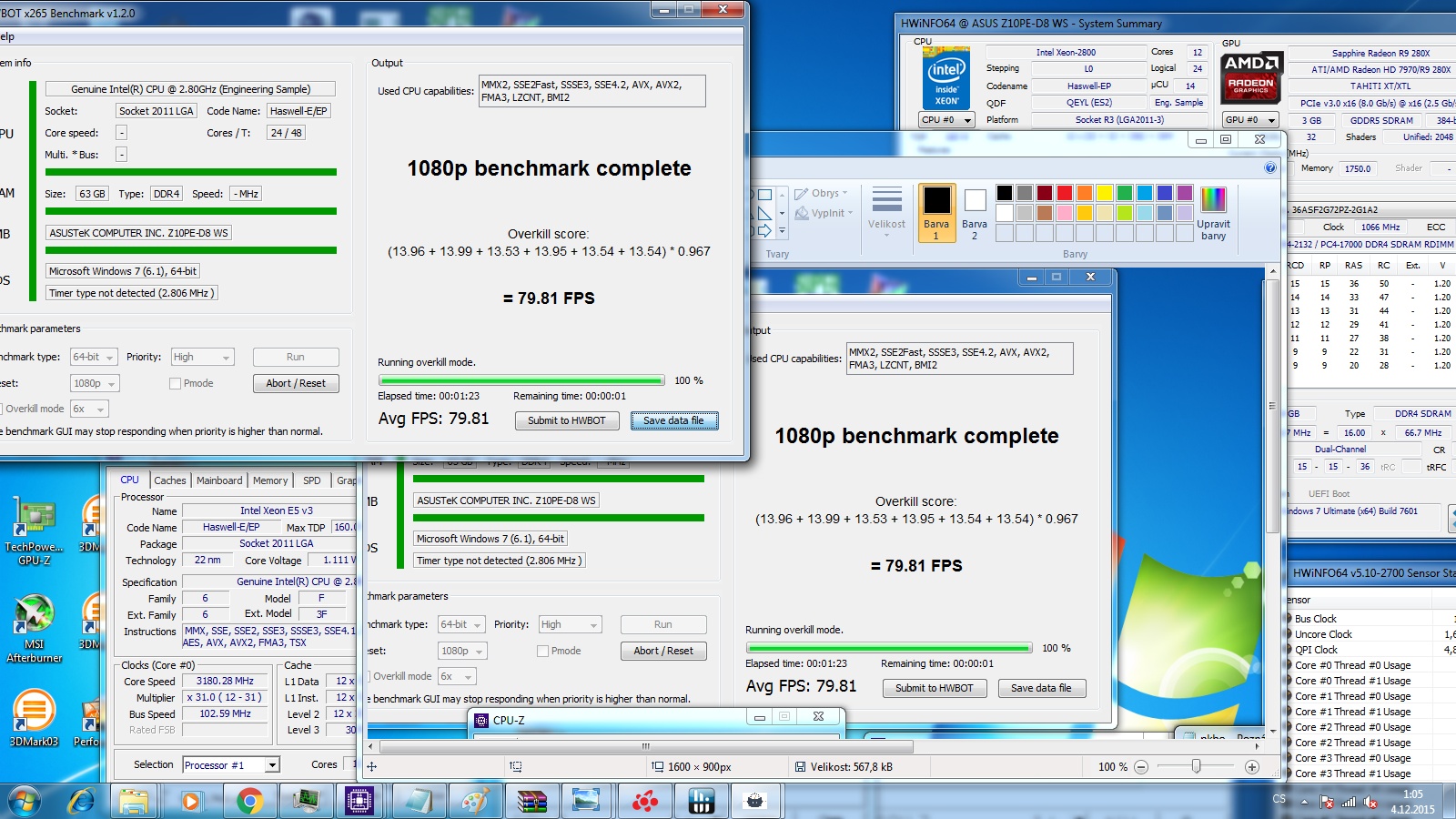Open the system monitor taskbar icon
The width and height of the screenshot is (1456, 819).
coord(305,801)
